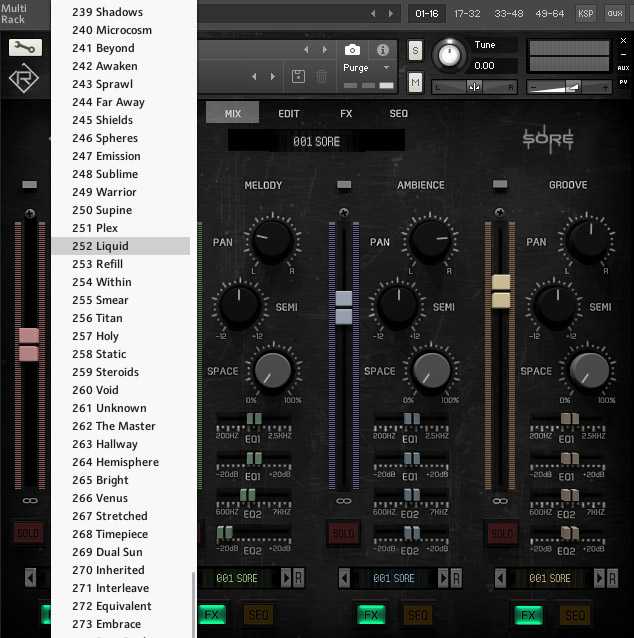Click the Groove channel volume fader
Viewport: 634px width, 638px height.
[x=501, y=291]
